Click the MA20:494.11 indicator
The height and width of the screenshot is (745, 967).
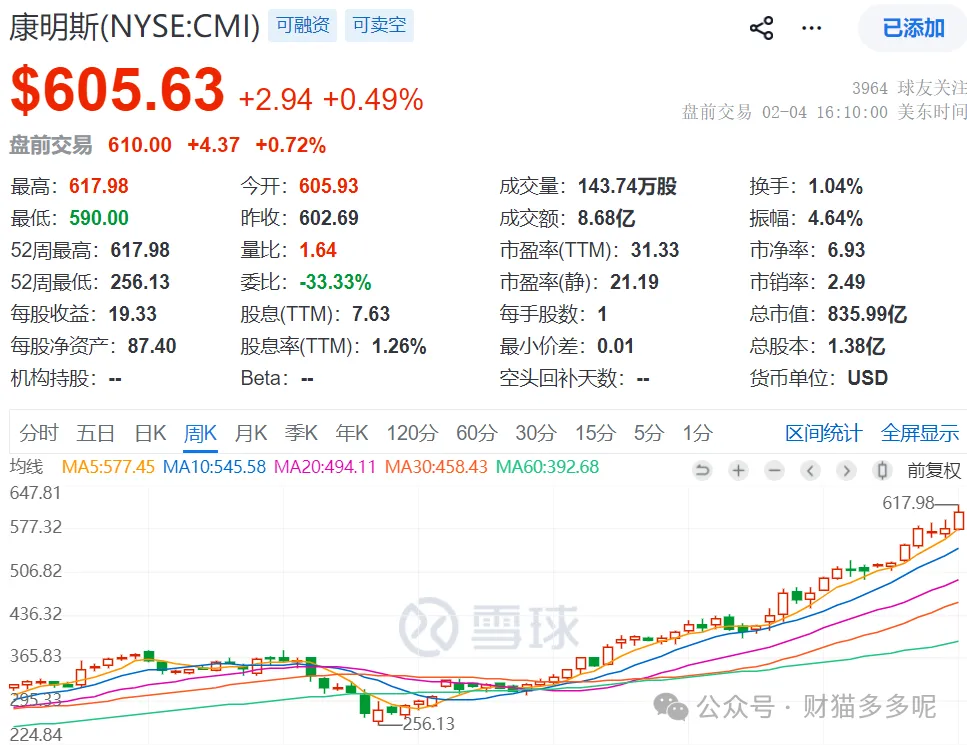coord(325,467)
